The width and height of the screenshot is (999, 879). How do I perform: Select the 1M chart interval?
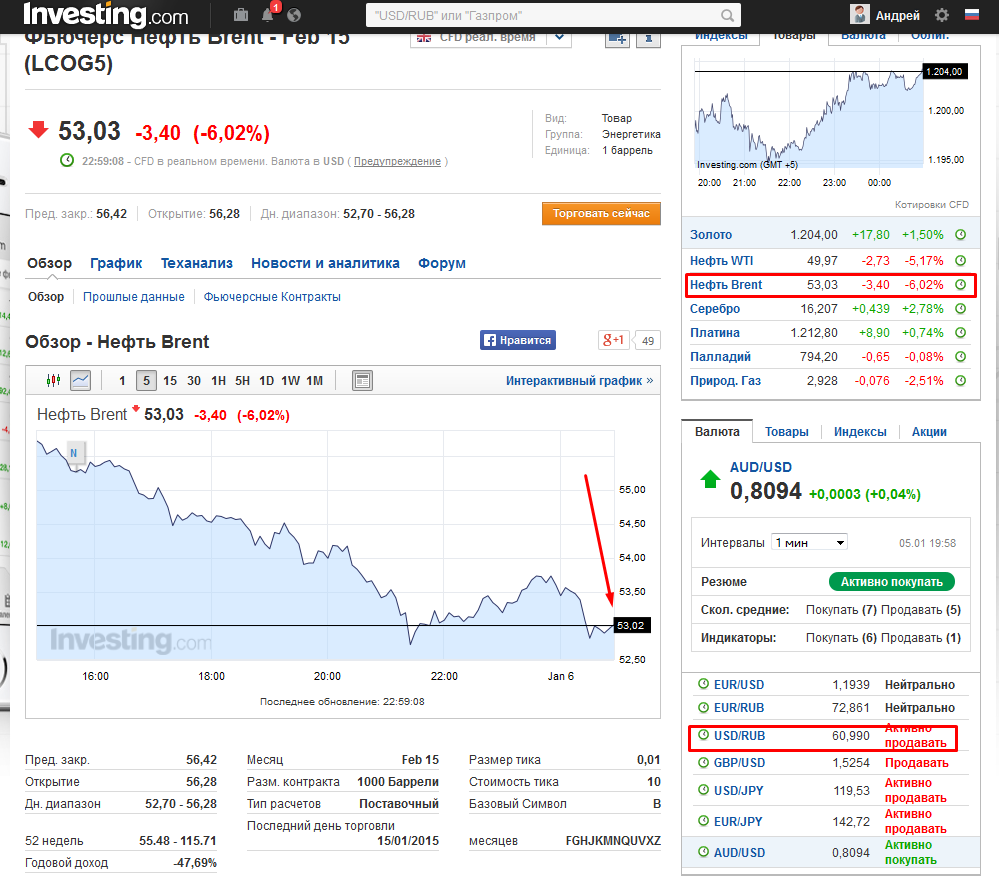click(315, 381)
